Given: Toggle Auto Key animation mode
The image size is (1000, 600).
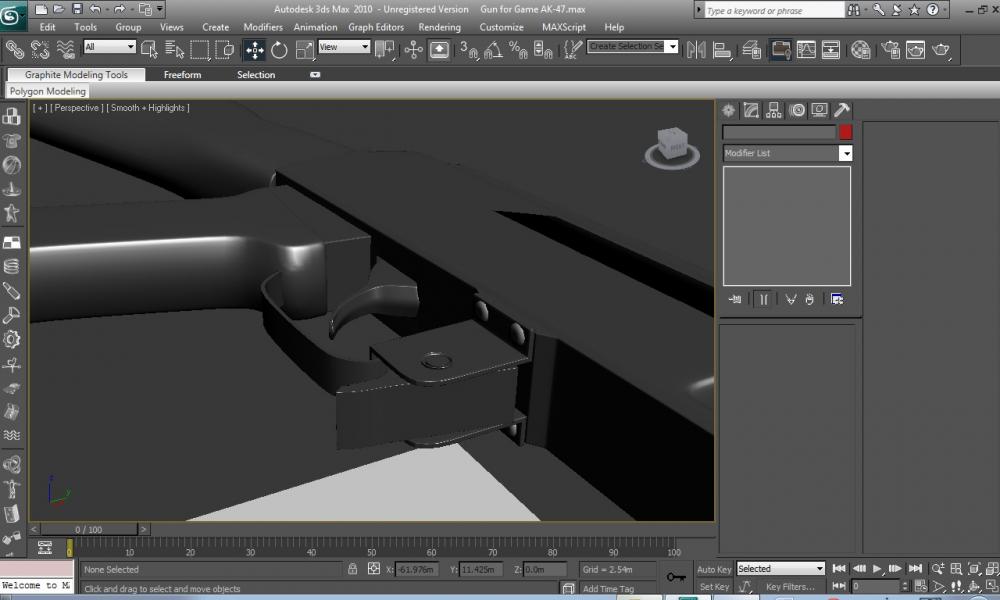Looking at the screenshot, I should [714, 569].
